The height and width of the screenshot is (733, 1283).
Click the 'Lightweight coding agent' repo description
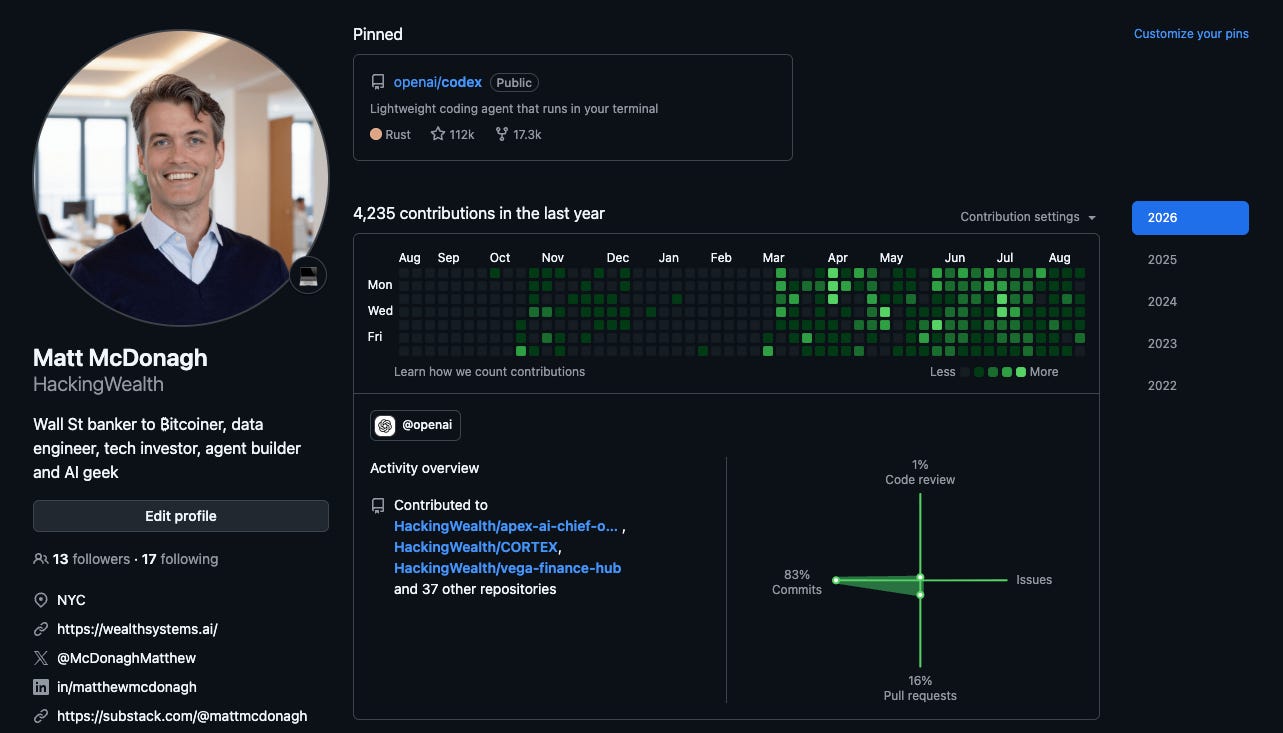point(514,108)
